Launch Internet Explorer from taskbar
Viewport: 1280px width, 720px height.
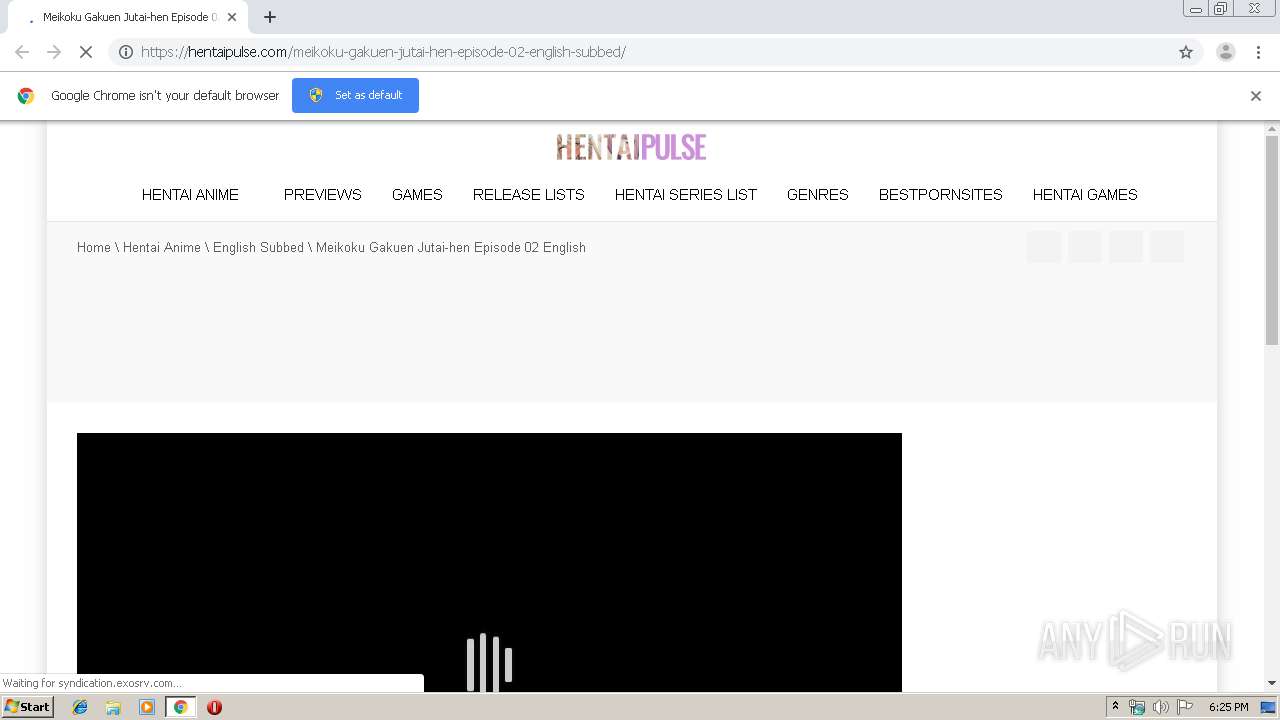point(80,707)
